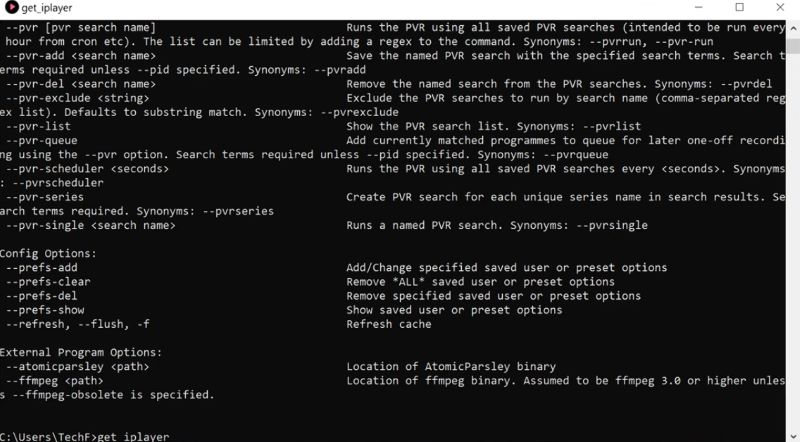800x442 pixels.
Task: Click the --prefs-add option text
Action: (x=41, y=267)
